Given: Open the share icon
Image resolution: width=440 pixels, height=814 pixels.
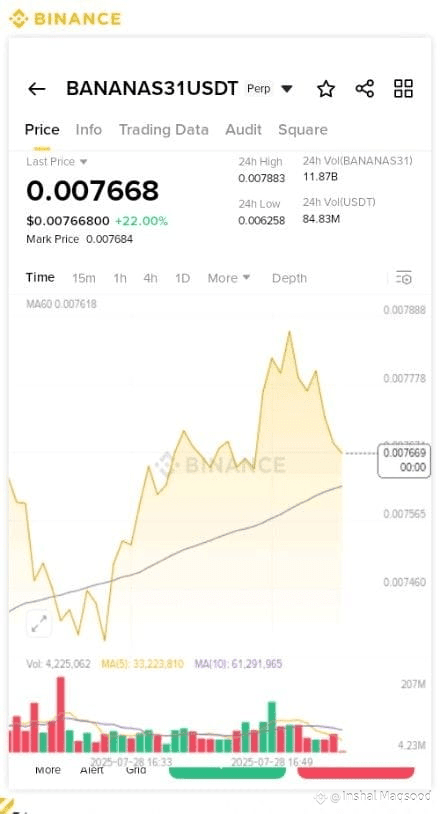Looking at the screenshot, I should point(365,89).
